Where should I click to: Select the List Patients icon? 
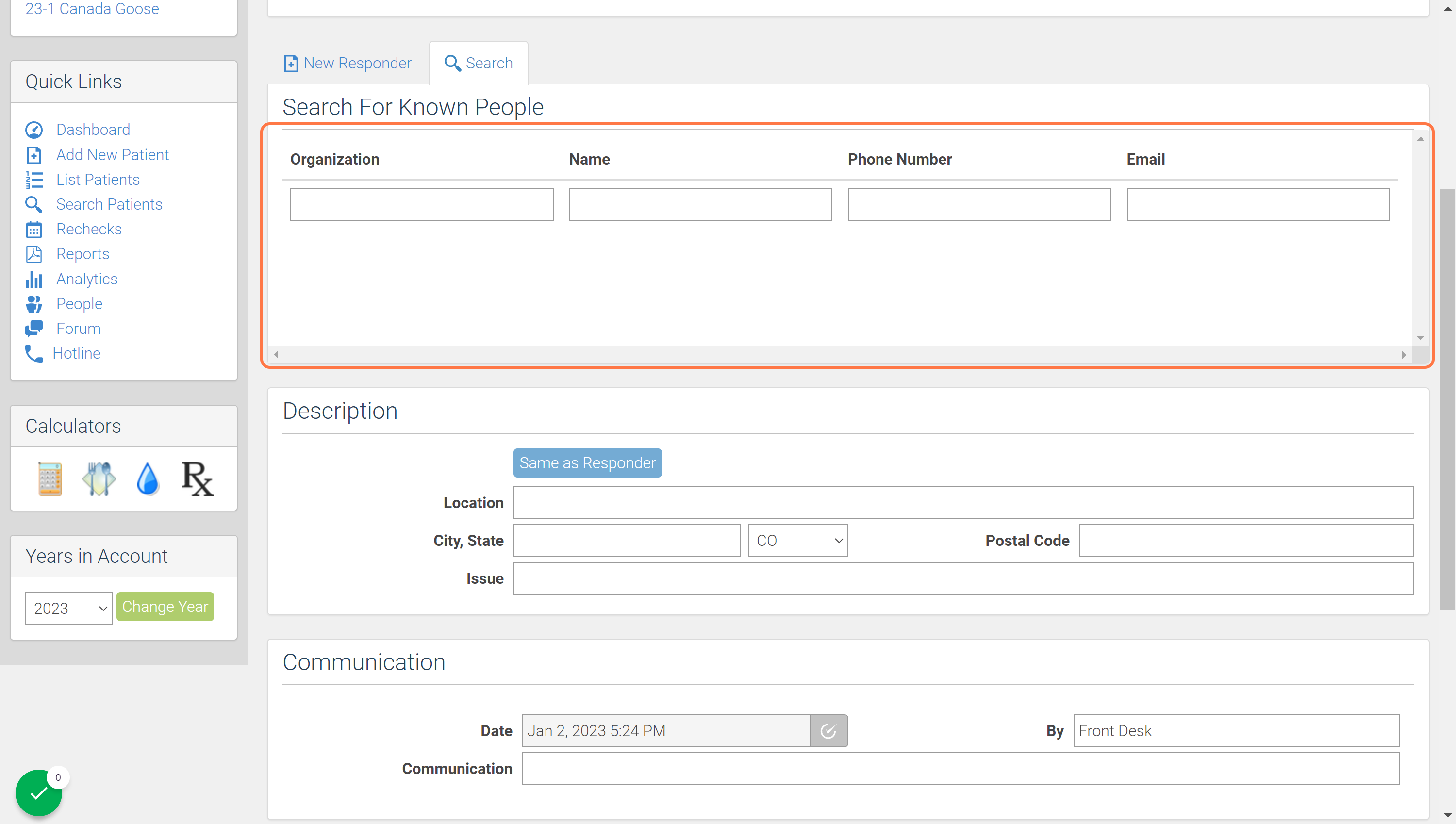pos(34,180)
